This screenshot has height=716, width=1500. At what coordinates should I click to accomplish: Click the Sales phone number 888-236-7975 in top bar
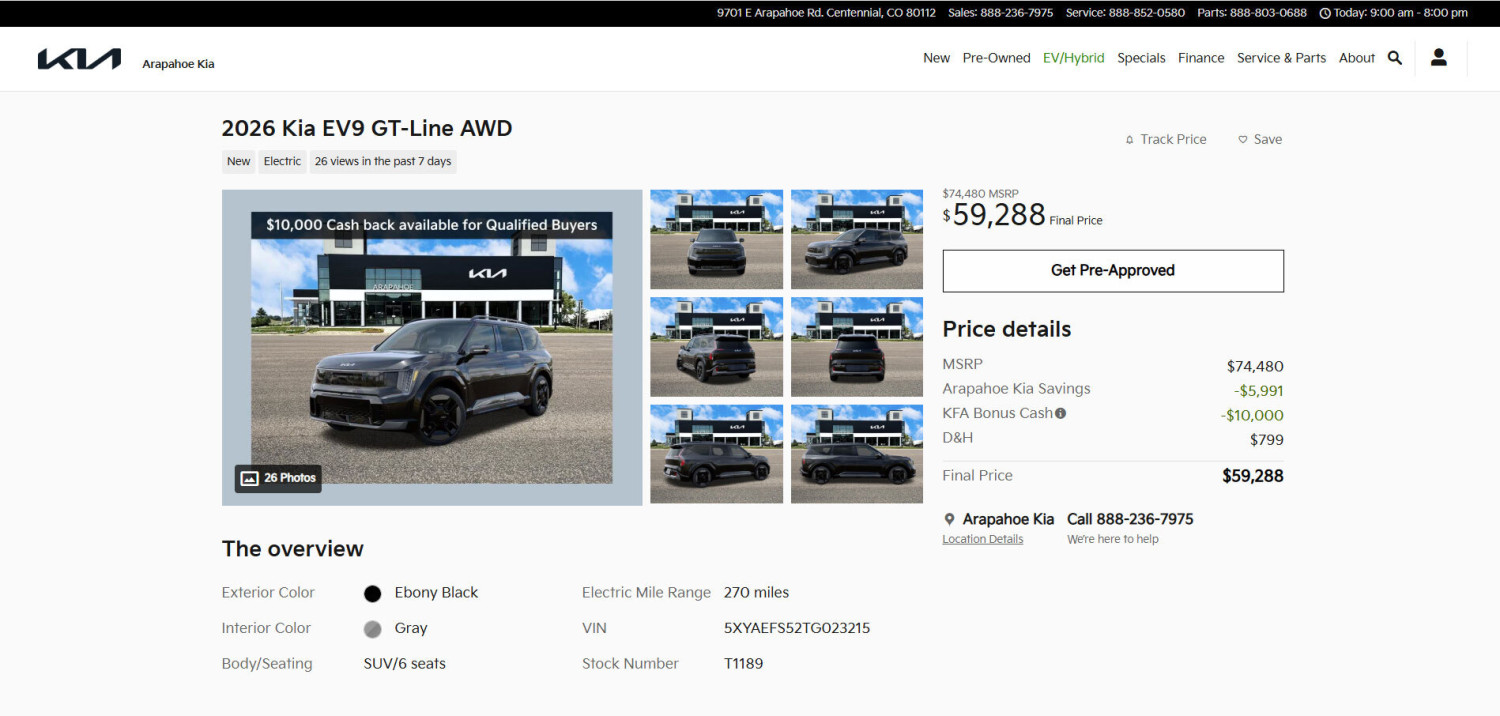pyautogui.click(x=1016, y=13)
